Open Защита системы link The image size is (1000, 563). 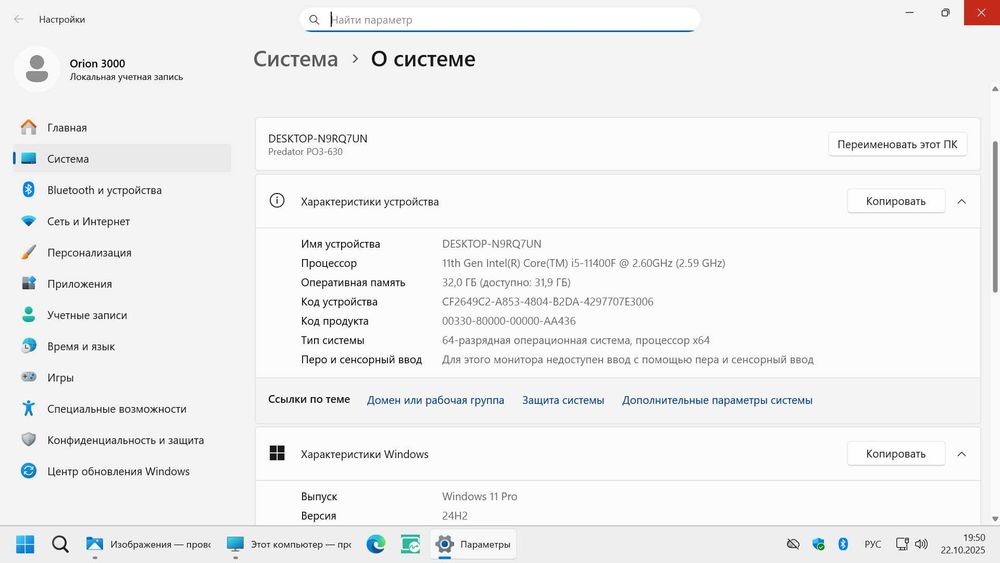[x=563, y=400]
